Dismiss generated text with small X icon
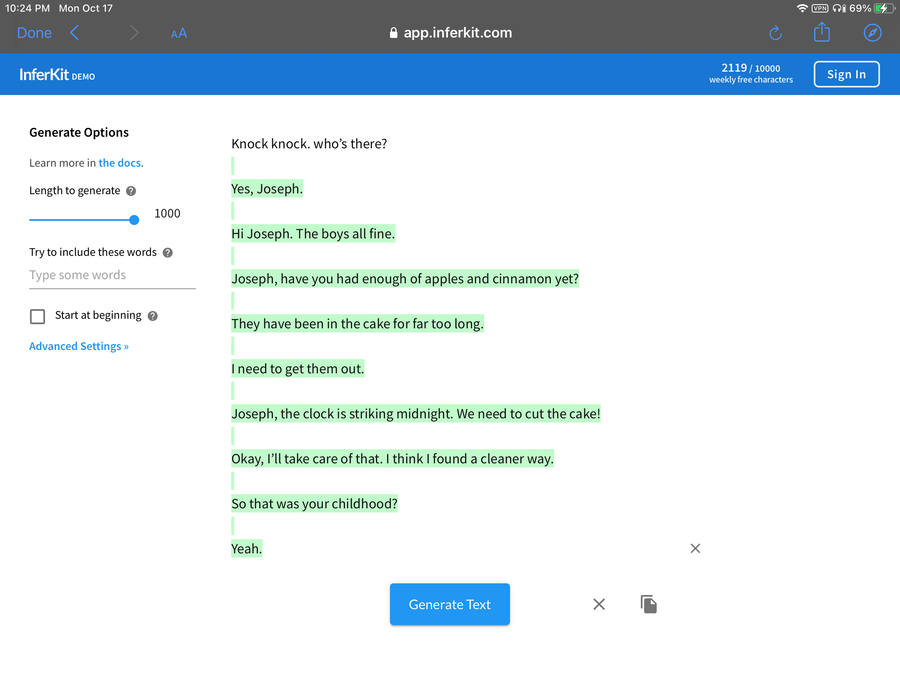The width and height of the screenshot is (900, 675). 695,548
